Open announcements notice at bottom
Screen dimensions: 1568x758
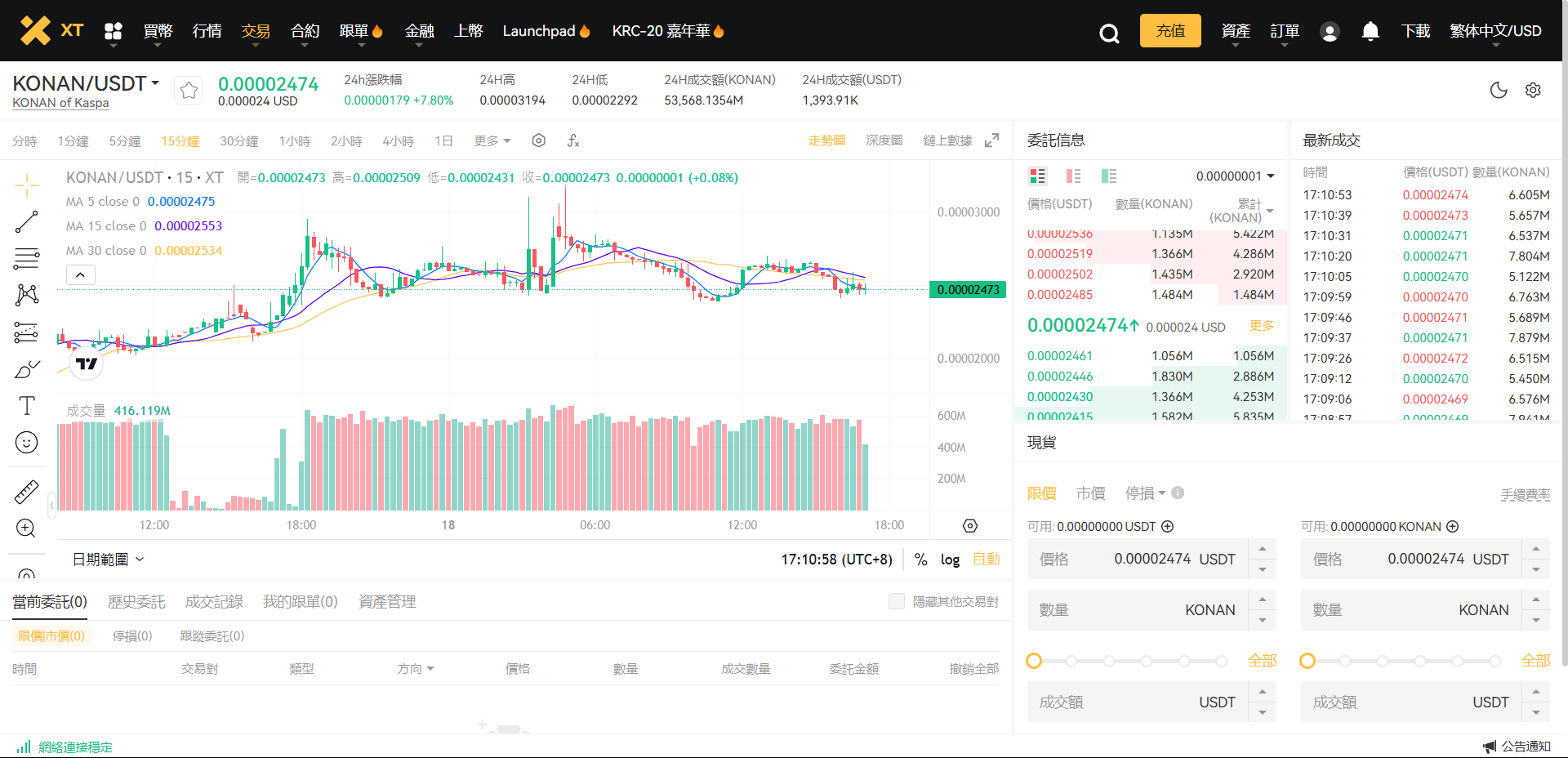pos(1517,747)
